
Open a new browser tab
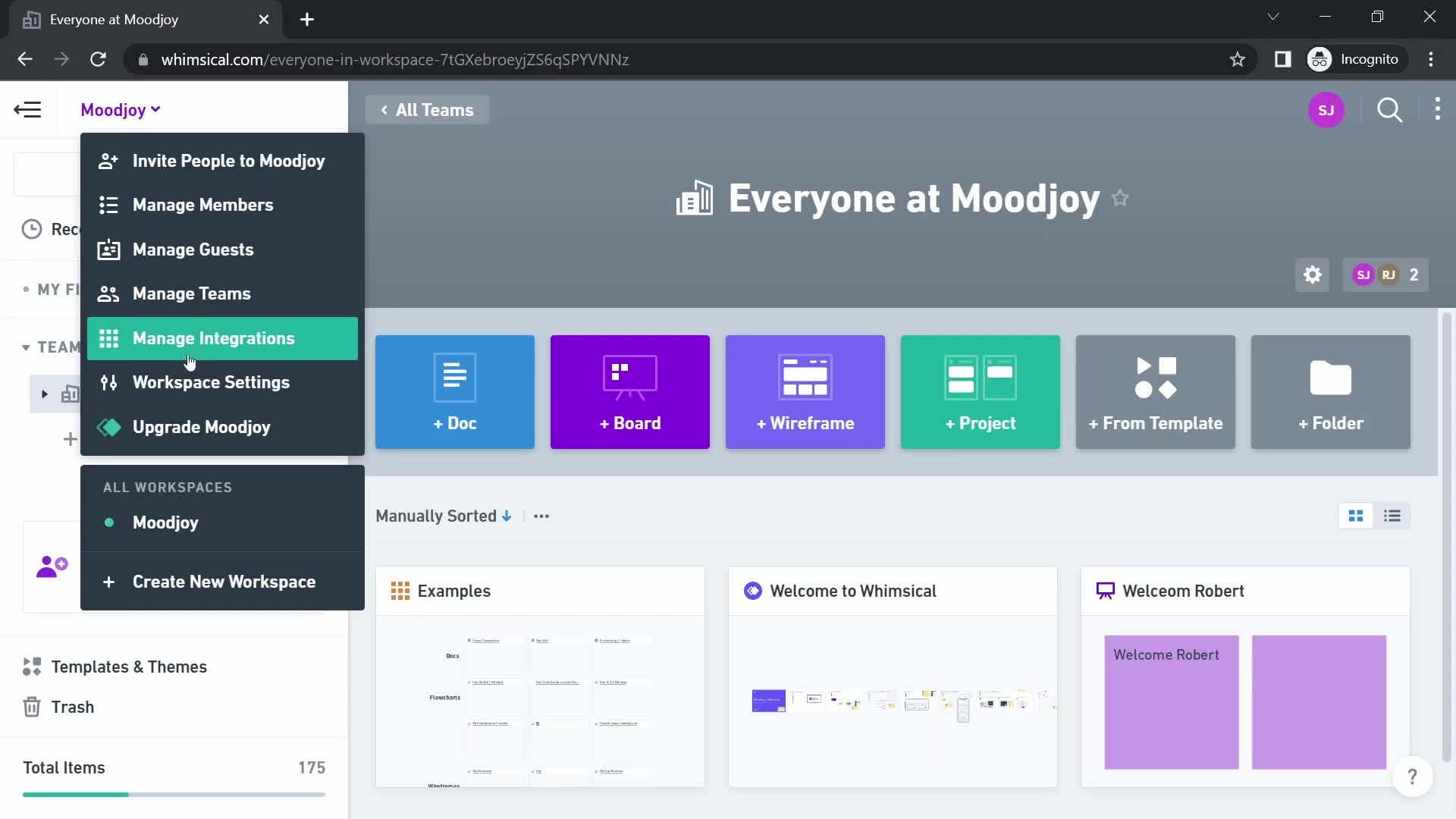(307, 20)
